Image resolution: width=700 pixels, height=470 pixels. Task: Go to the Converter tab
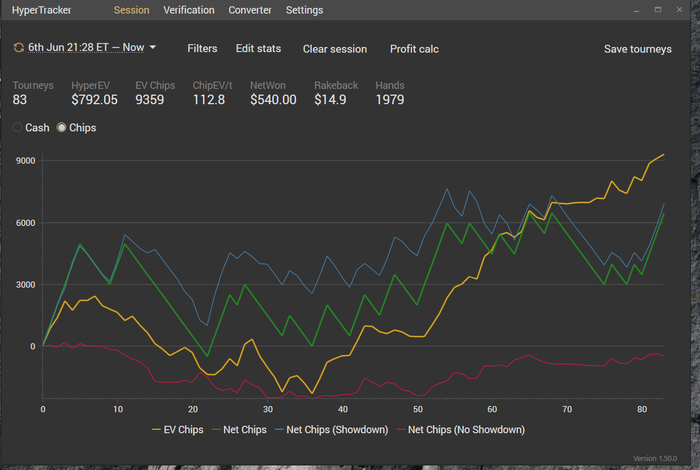click(250, 10)
